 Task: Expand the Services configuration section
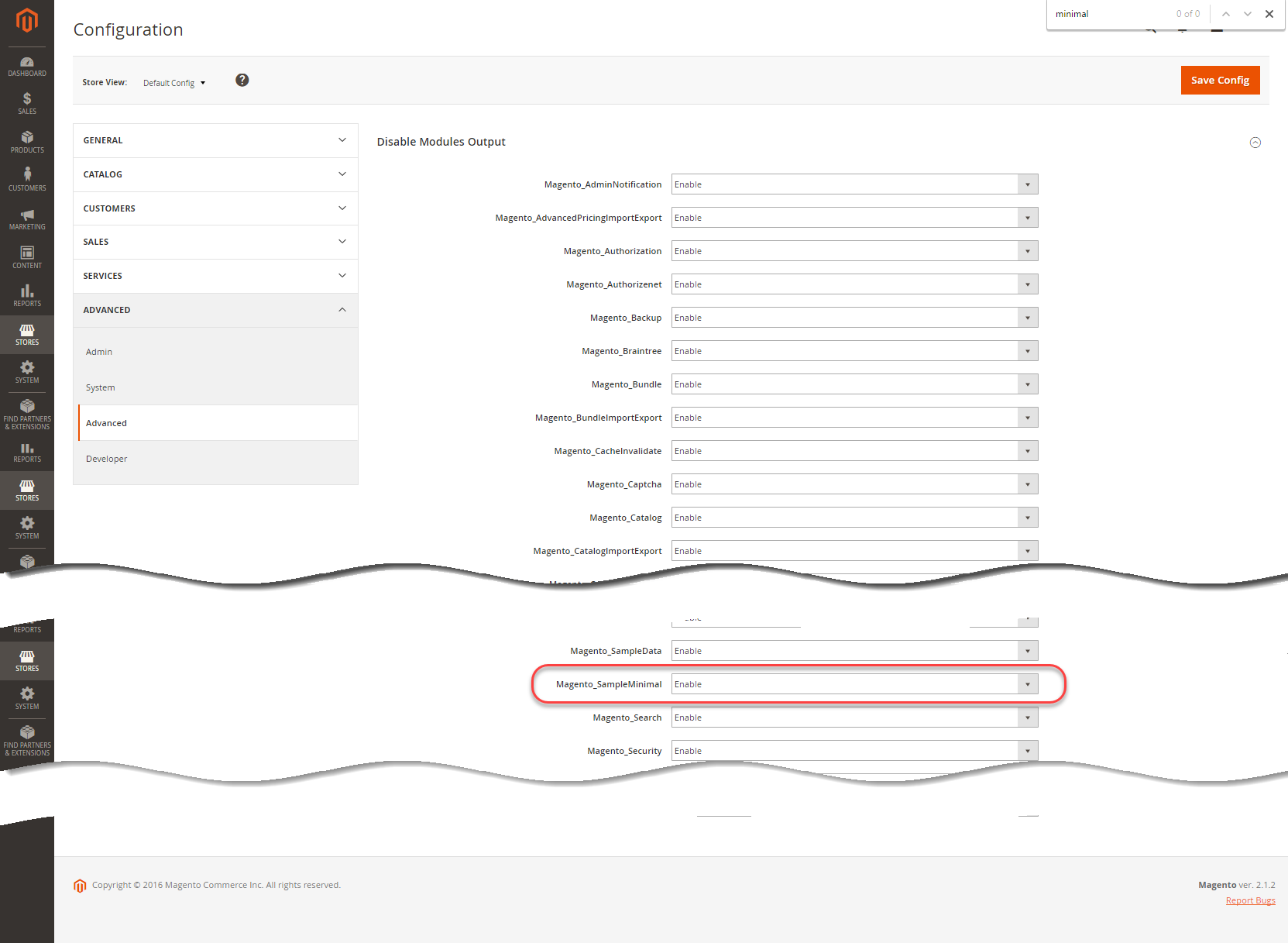coord(215,276)
